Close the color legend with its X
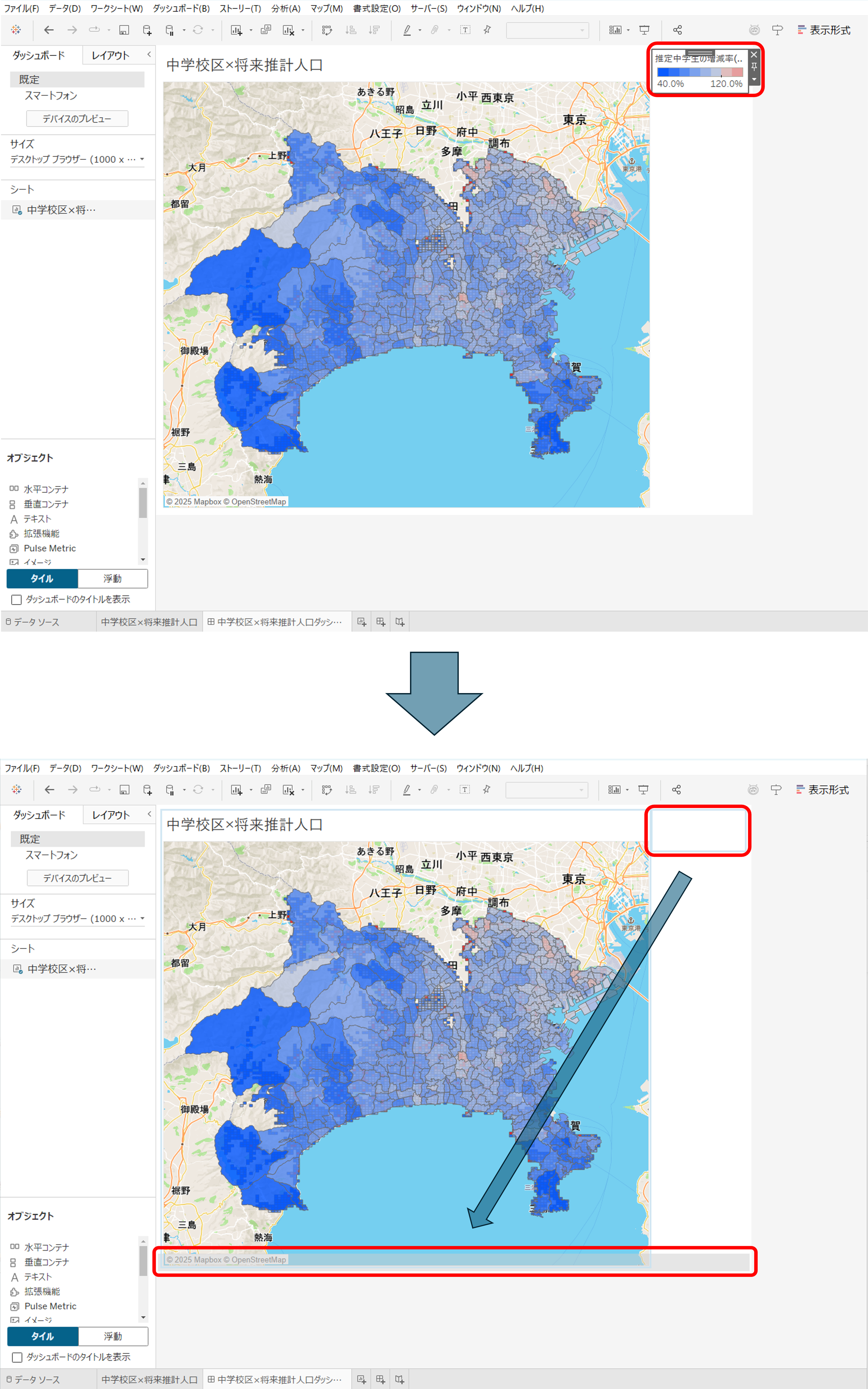Image resolution: width=868 pixels, height=1389 pixels. [x=754, y=55]
